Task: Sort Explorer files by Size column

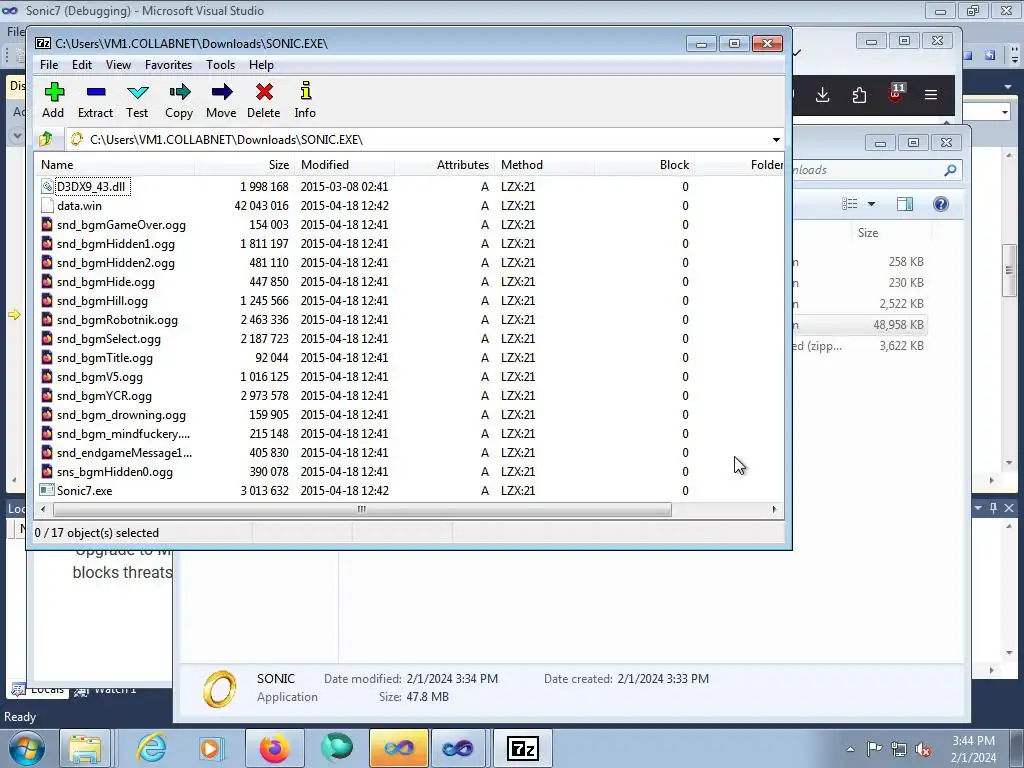Action: 867,232
